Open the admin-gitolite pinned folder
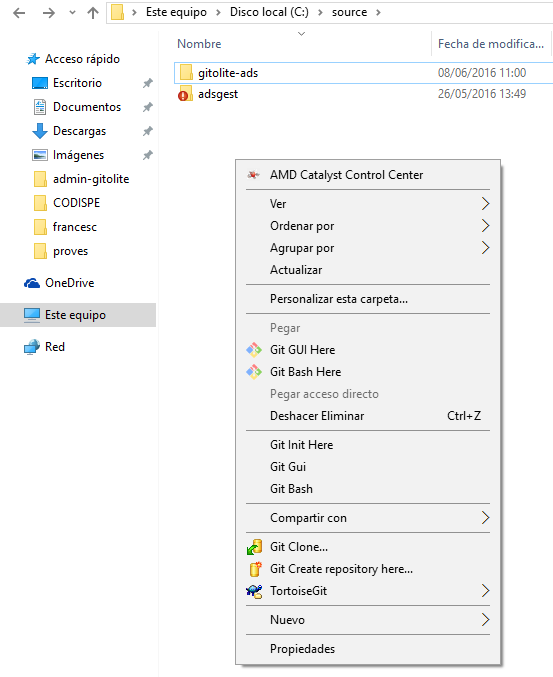The height and width of the screenshot is (677, 553). (91, 179)
